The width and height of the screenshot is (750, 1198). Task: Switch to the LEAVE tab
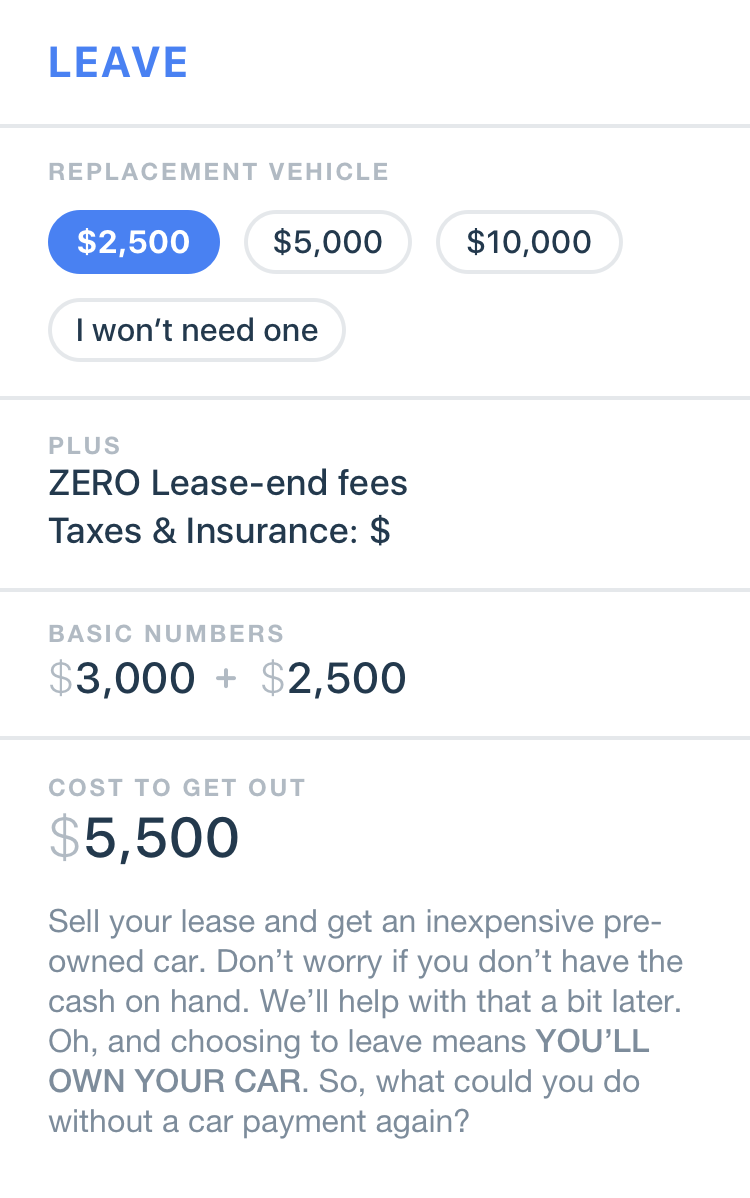[x=119, y=62]
